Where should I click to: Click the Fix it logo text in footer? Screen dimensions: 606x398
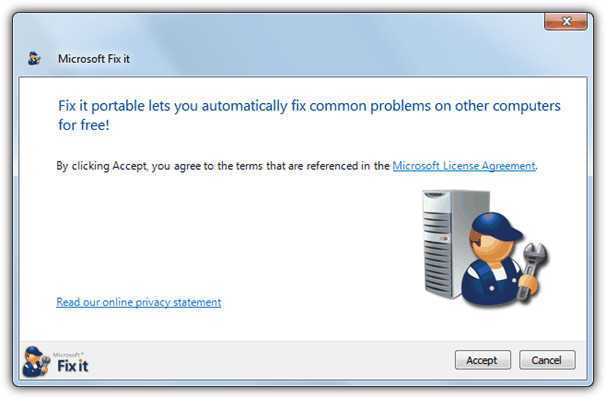point(73,366)
